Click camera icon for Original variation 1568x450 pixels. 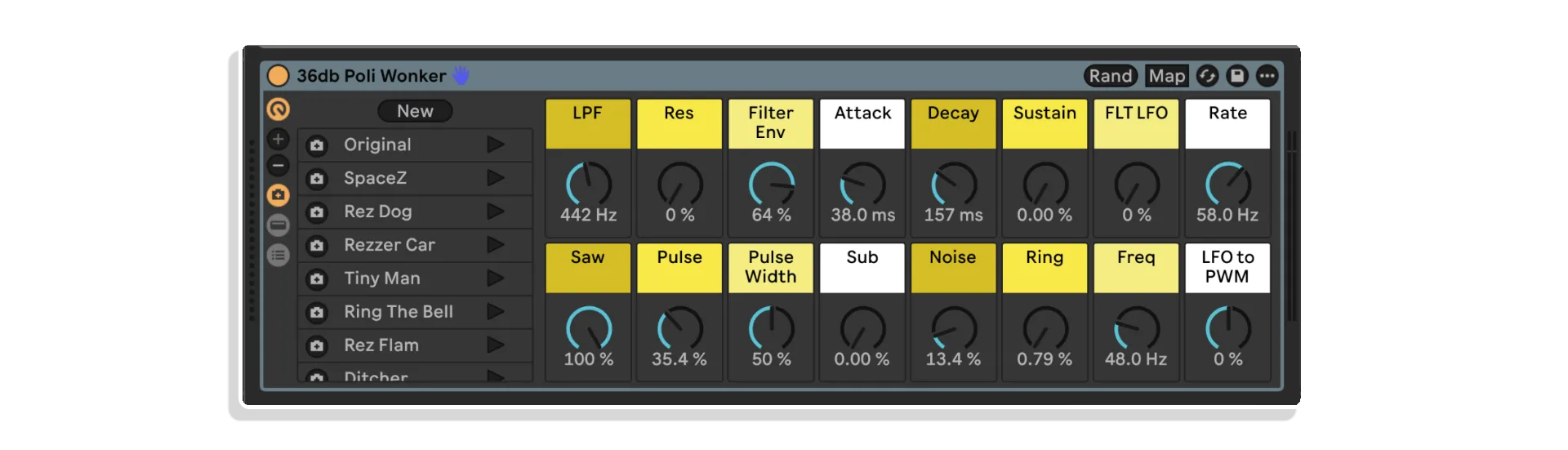[317, 145]
